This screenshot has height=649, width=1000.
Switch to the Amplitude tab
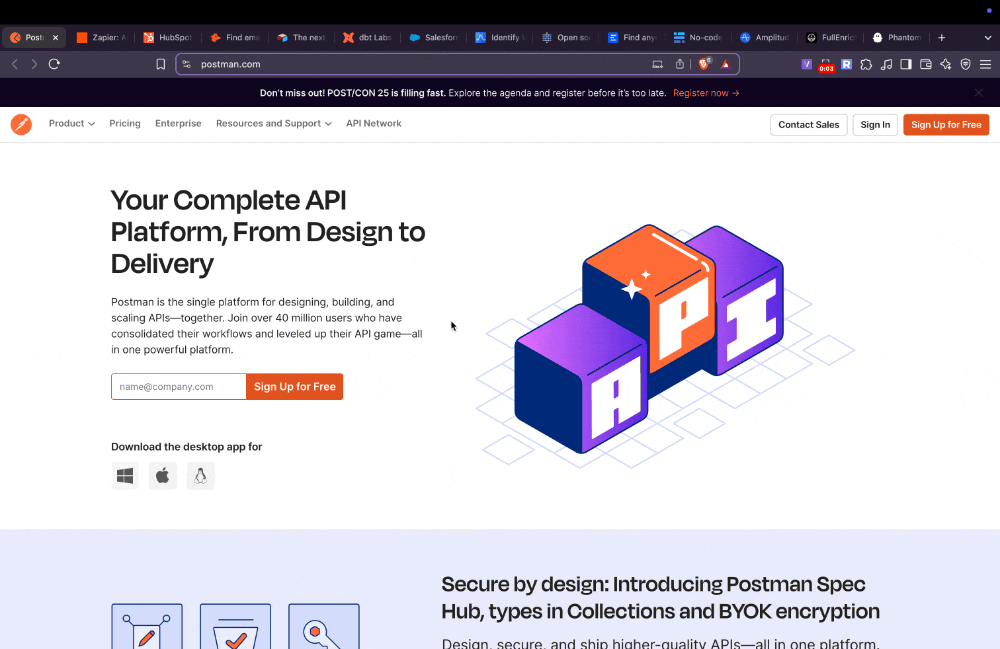(x=765, y=38)
